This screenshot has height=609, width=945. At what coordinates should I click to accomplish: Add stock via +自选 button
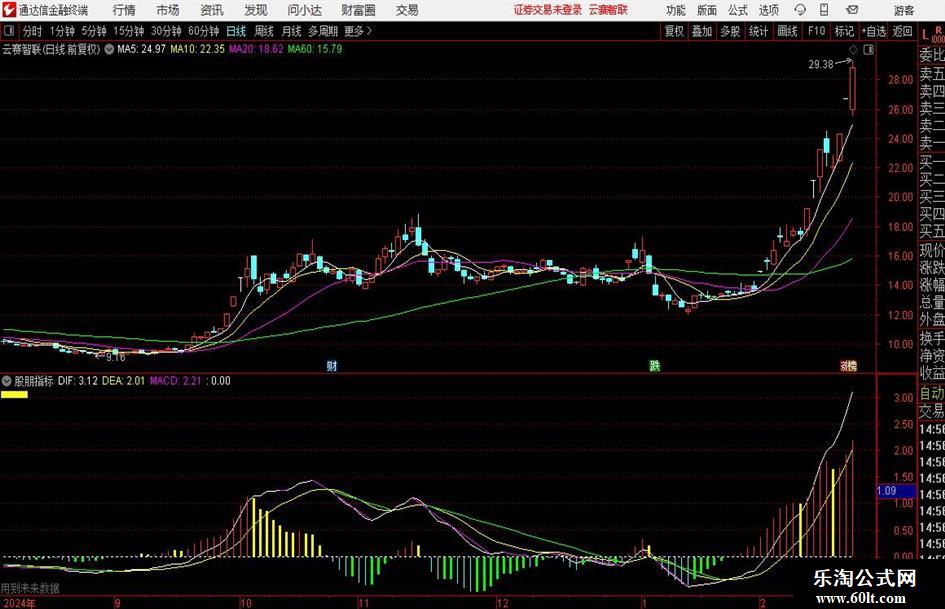coord(873,31)
